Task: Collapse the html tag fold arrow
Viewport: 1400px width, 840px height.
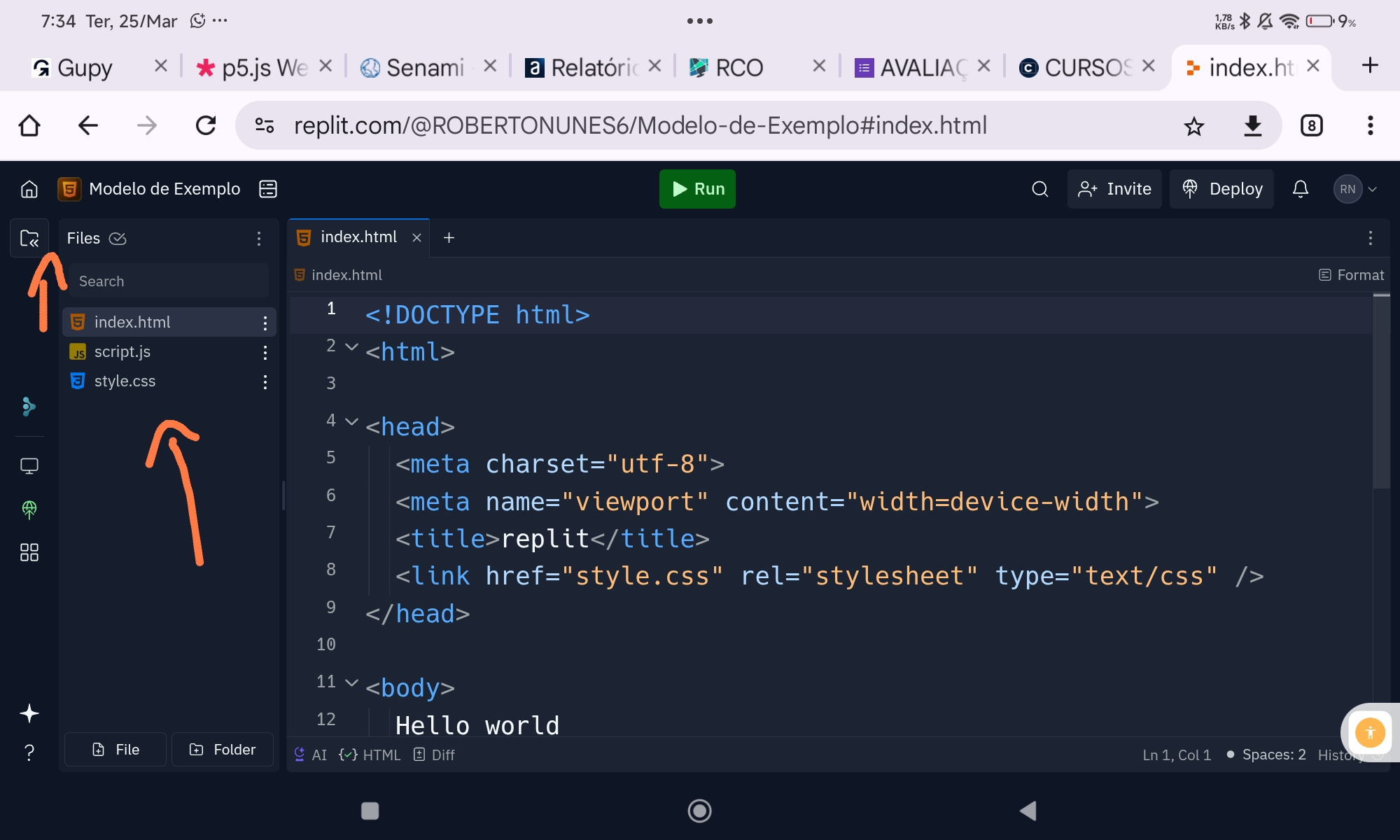Action: (352, 346)
